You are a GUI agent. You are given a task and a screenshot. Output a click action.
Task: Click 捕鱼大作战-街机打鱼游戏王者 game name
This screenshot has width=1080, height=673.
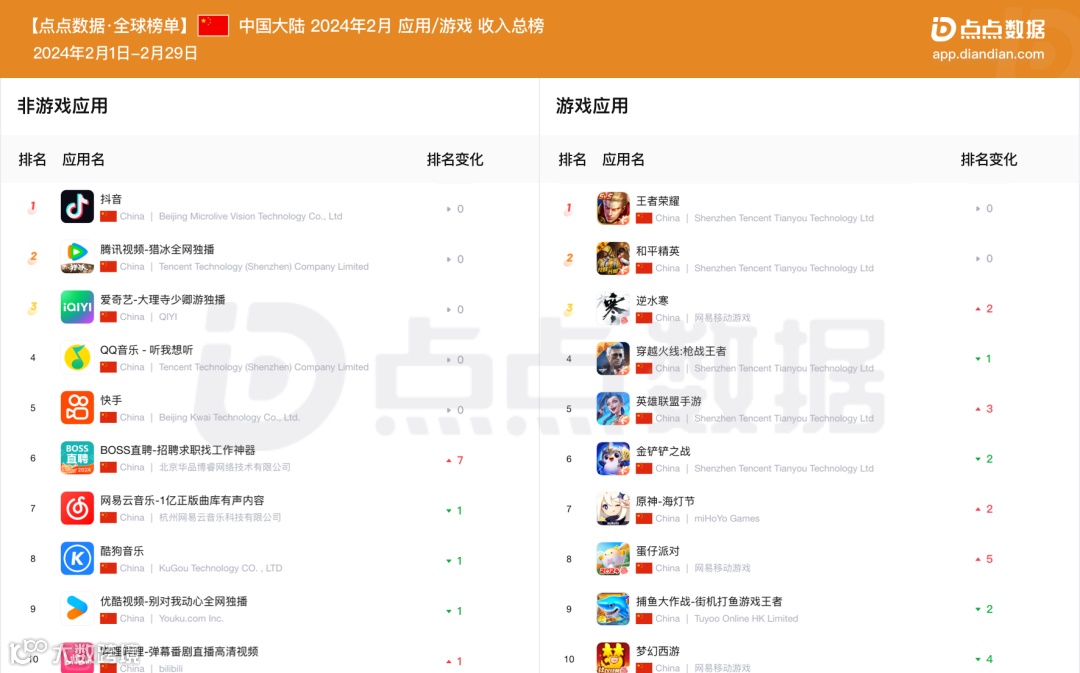coord(709,601)
